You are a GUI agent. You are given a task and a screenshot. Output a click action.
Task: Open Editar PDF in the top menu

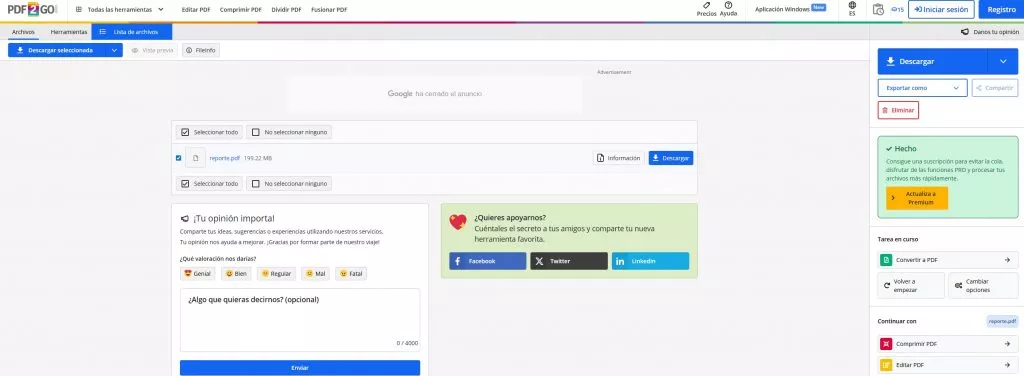coord(196,10)
